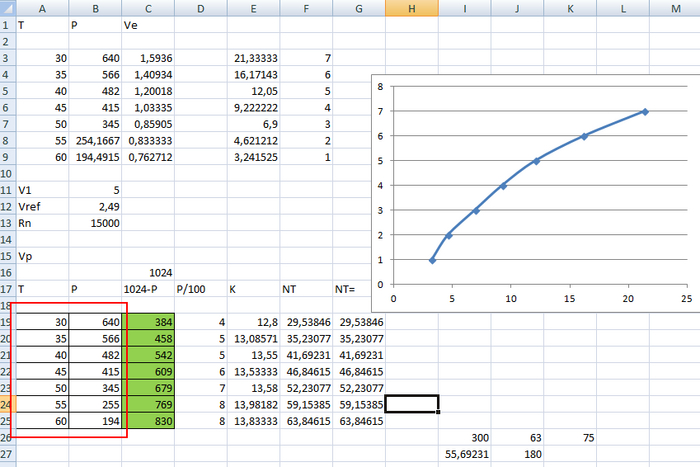Click cell J26 containing 63

click(517, 438)
